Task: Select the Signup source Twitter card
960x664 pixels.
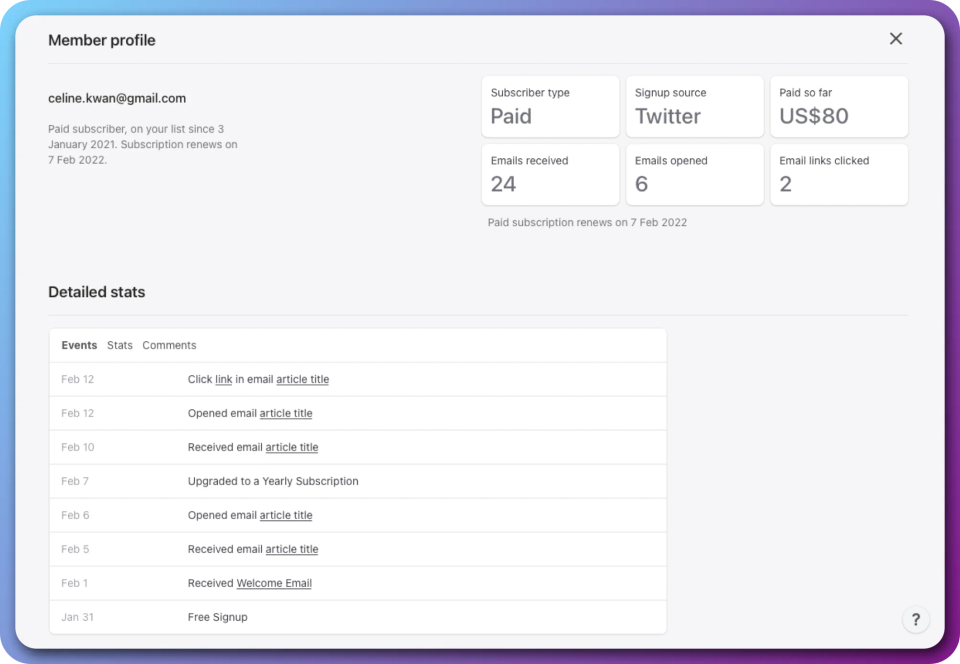Action: coord(695,107)
